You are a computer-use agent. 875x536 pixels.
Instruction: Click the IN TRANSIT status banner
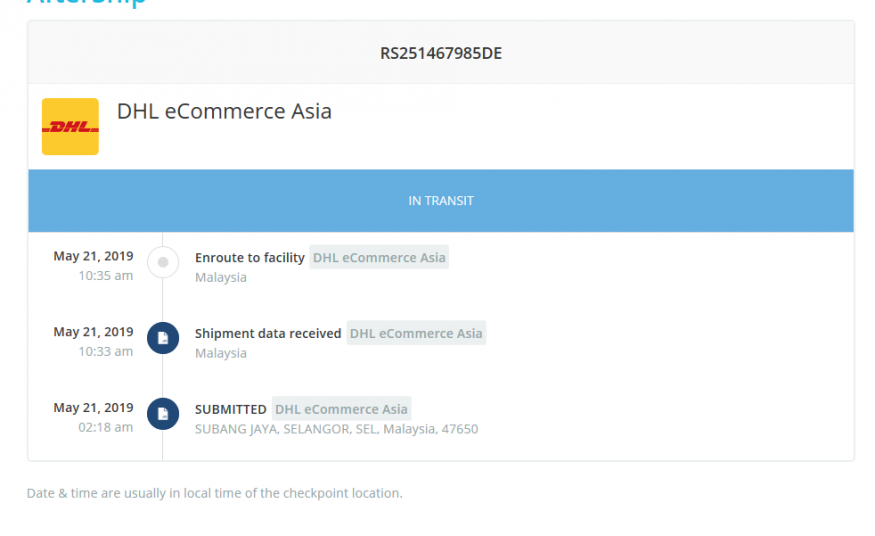tap(441, 201)
